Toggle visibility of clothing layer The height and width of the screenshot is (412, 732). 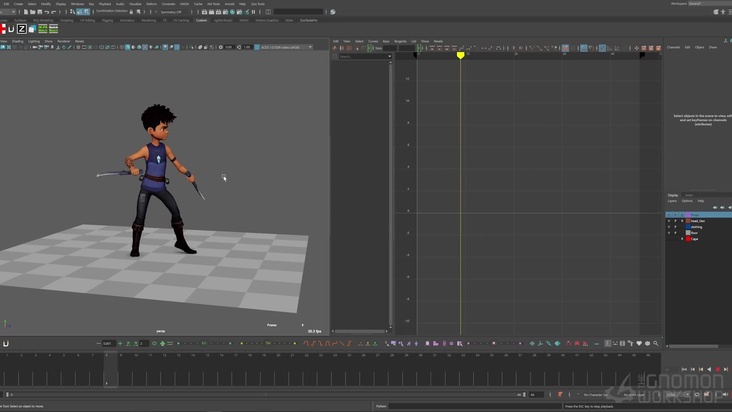click(x=669, y=226)
